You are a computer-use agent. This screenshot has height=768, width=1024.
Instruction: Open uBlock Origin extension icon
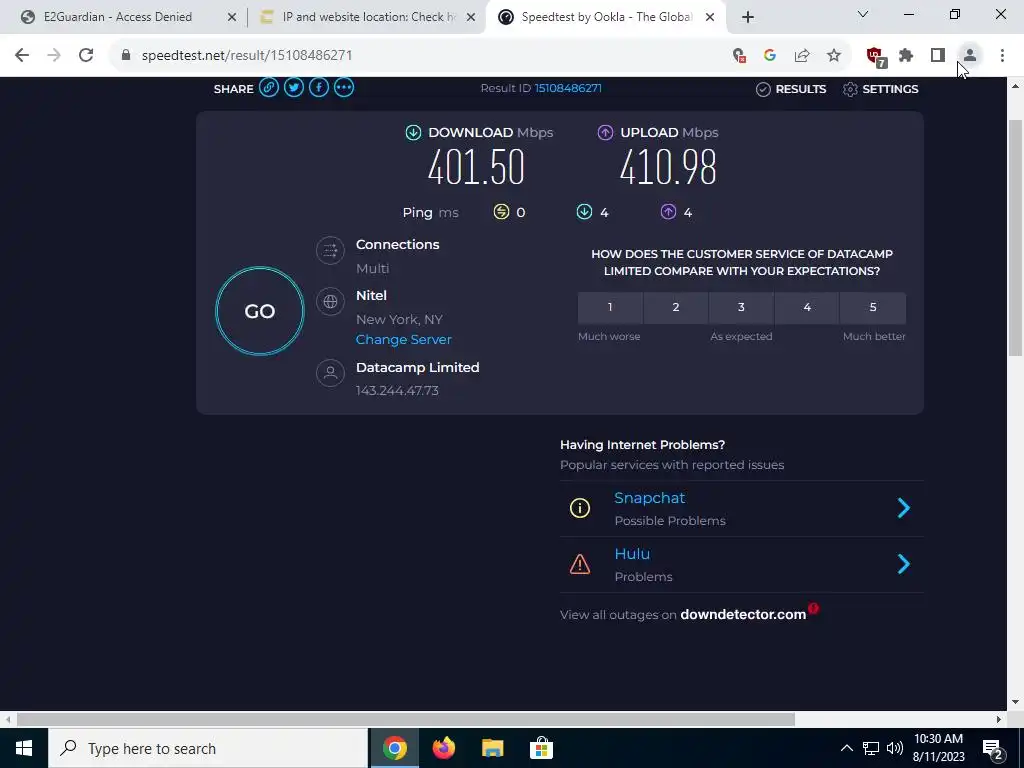point(875,57)
